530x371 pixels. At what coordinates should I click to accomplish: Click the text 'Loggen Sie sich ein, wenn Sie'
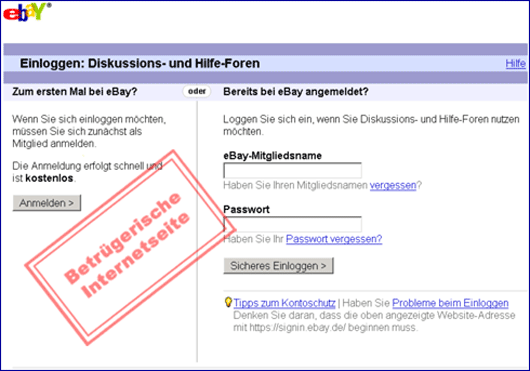pos(290,119)
